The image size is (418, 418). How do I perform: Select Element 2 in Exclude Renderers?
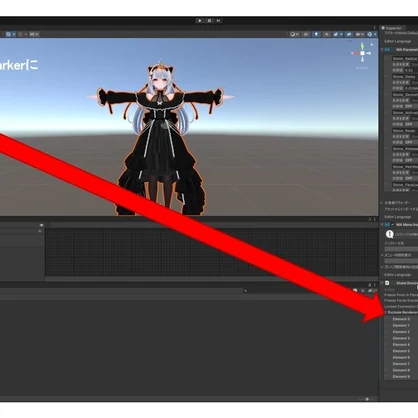[x=401, y=332]
